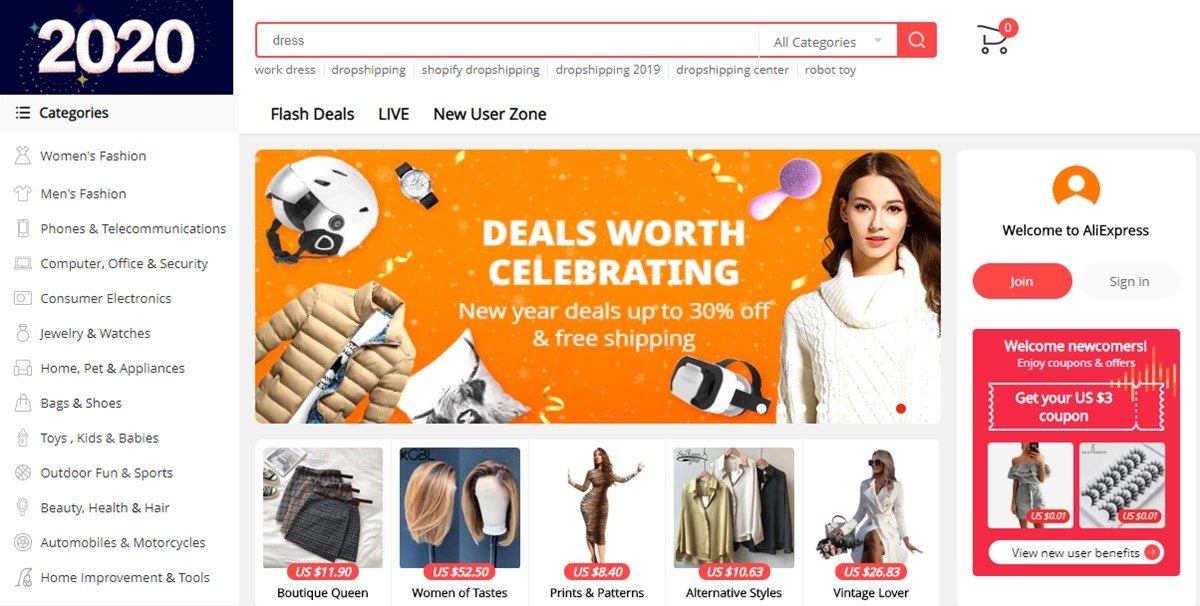Click the Outdoor Fun & Sports ball icon
Image resolution: width=1200 pixels, height=606 pixels.
22,473
